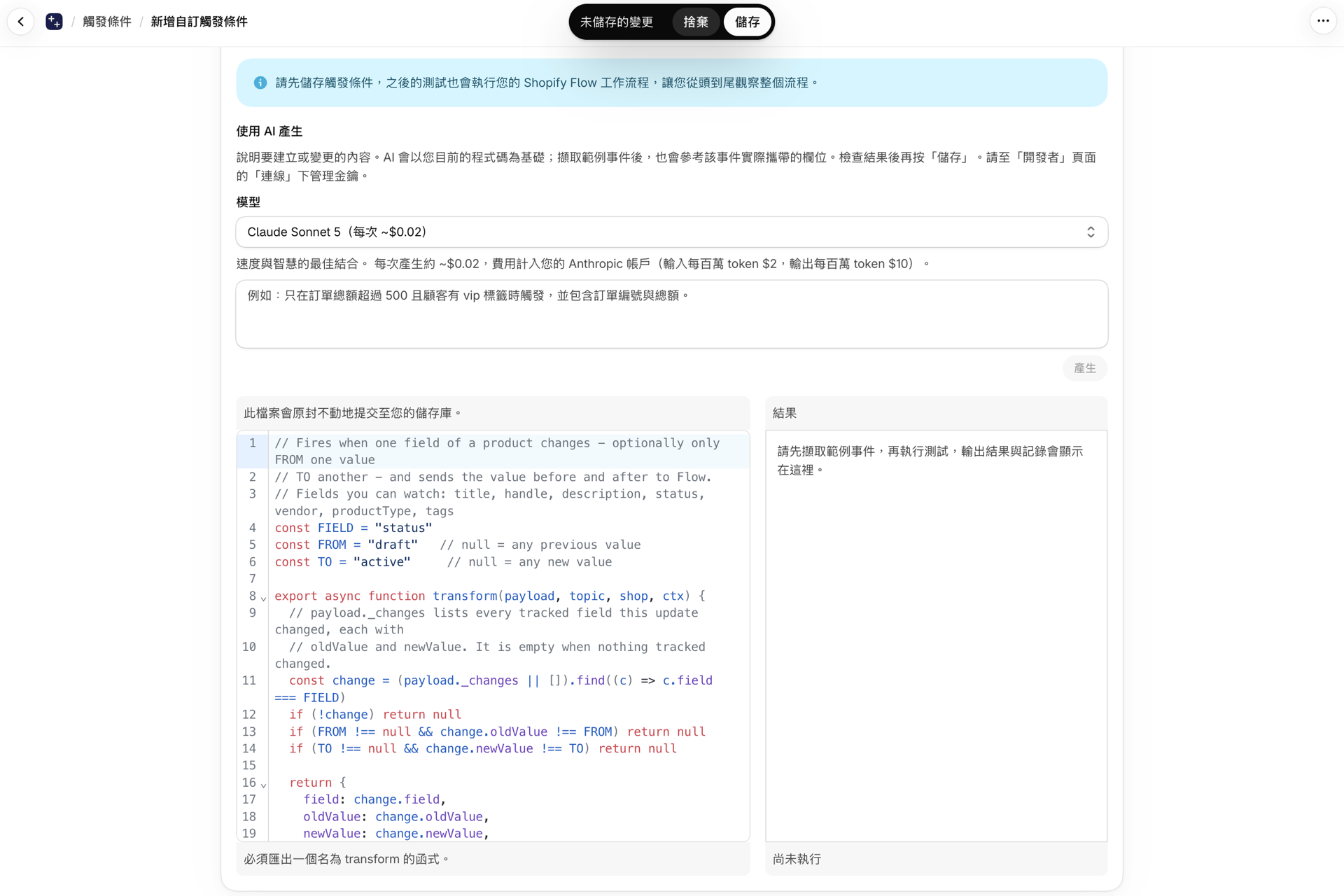Collapse the fold arrow on line 16
The image size is (1344, 896).
click(x=263, y=785)
